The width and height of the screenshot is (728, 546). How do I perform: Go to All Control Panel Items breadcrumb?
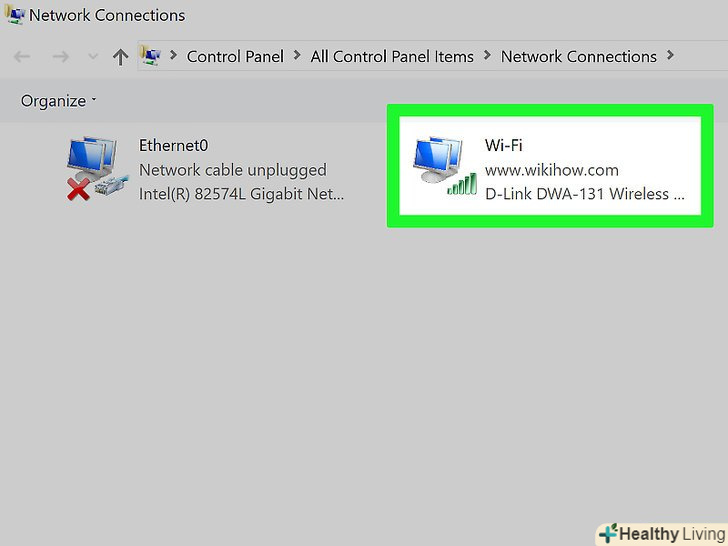(392, 57)
